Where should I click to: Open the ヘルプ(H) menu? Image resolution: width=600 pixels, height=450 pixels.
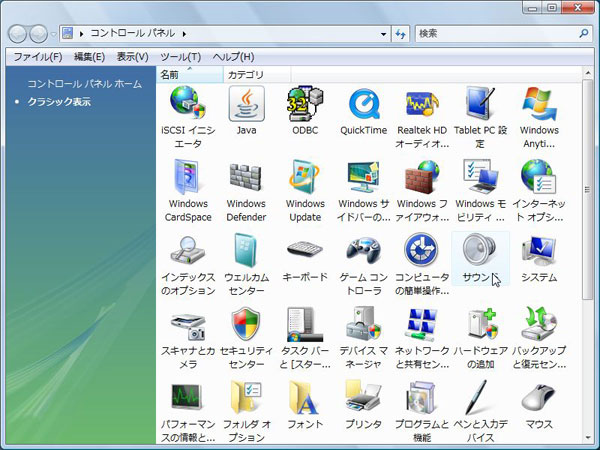pyautogui.click(x=233, y=57)
